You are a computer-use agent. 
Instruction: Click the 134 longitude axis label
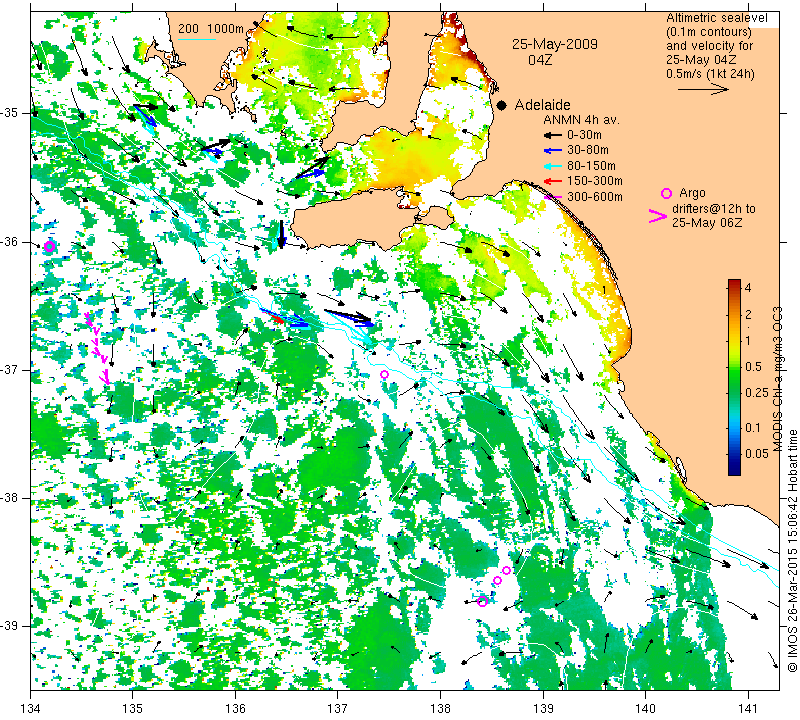[x=31, y=709]
